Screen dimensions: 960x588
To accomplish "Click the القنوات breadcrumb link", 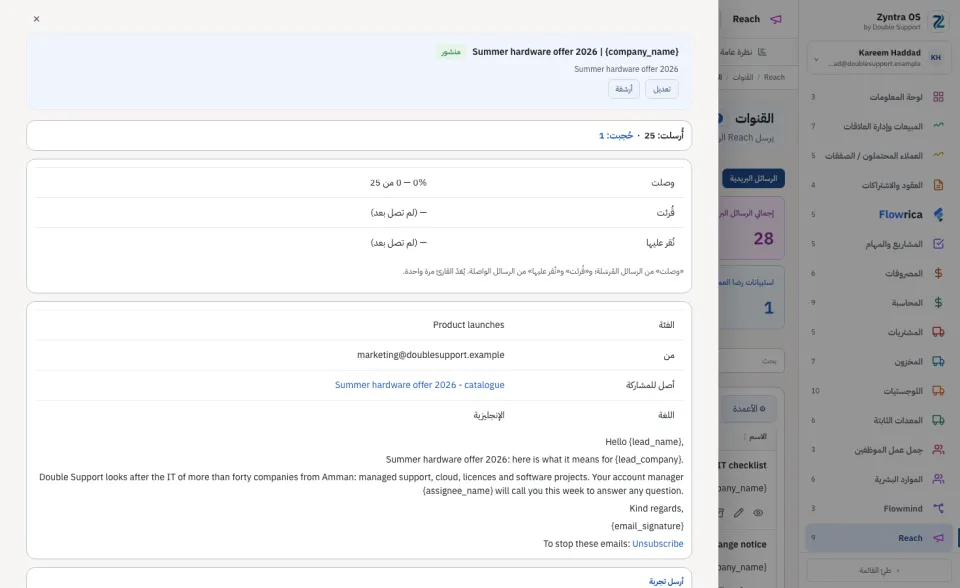I will (x=743, y=77).
